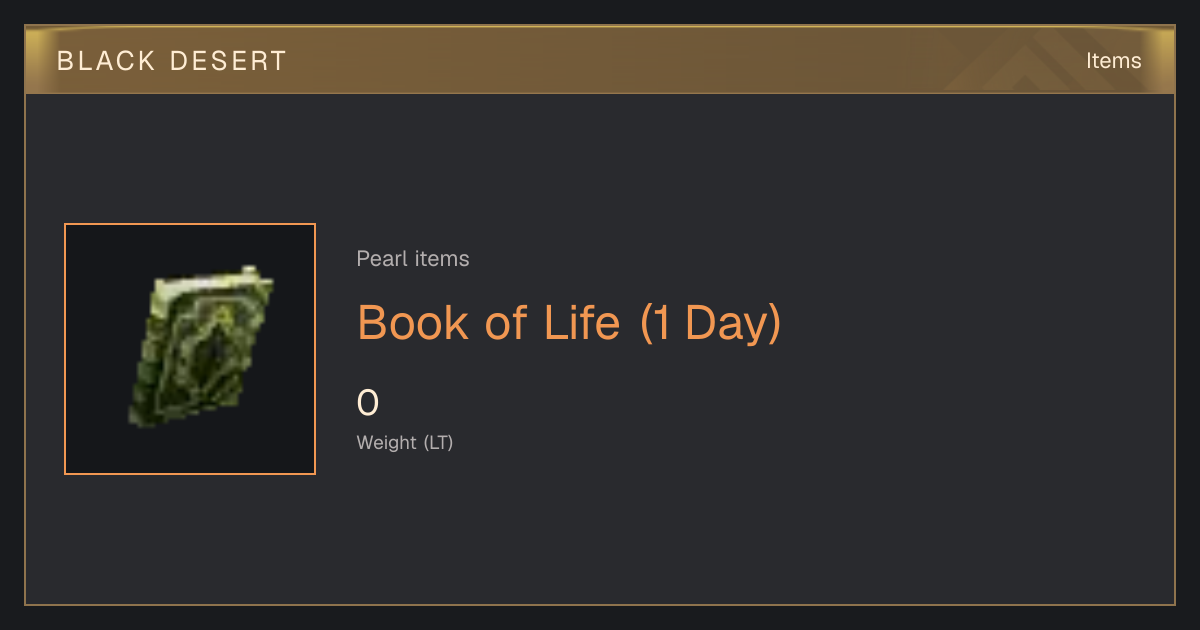The width and height of the screenshot is (1200, 630).
Task: Click the word items after Pearl
Action: click(x=442, y=259)
